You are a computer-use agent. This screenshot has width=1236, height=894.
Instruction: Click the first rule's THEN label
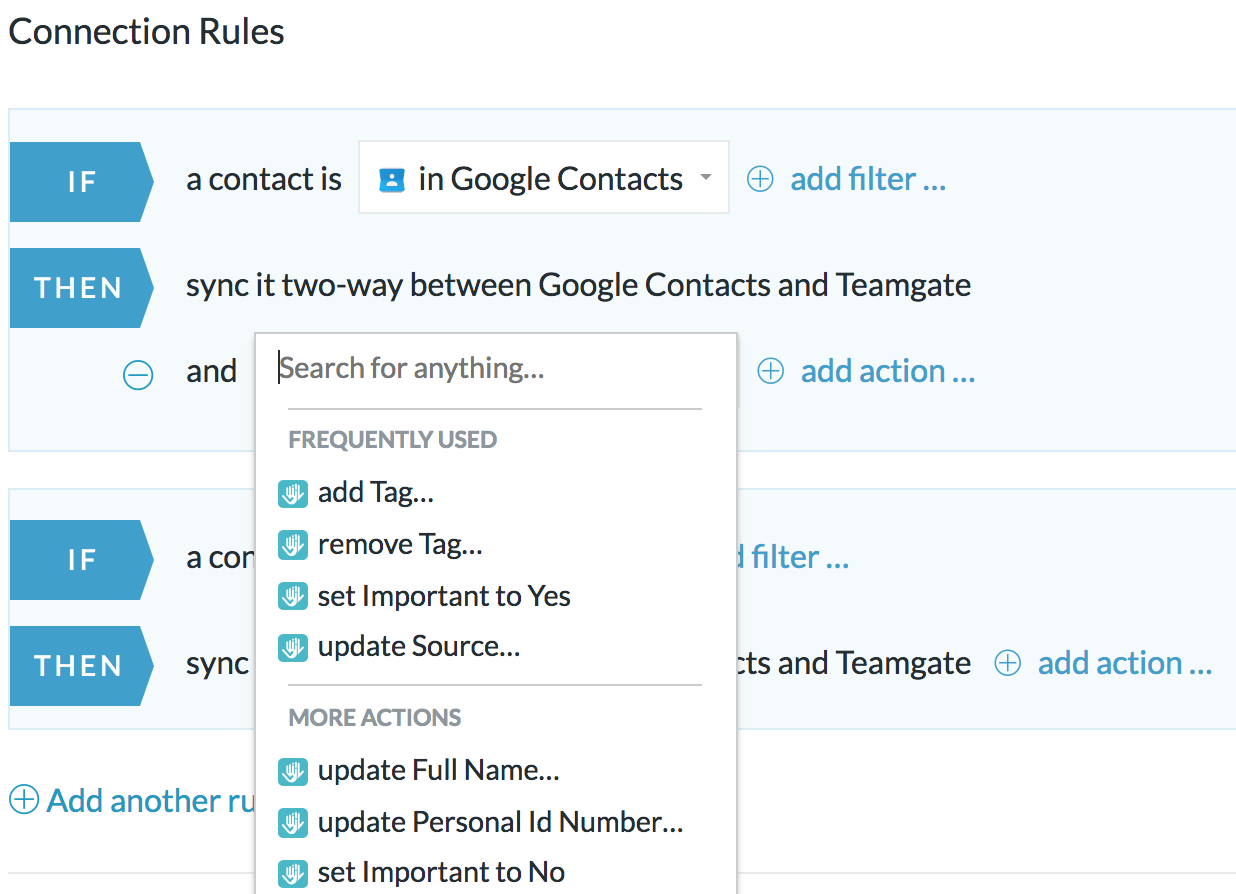pyautogui.click(x=81, y=288)
